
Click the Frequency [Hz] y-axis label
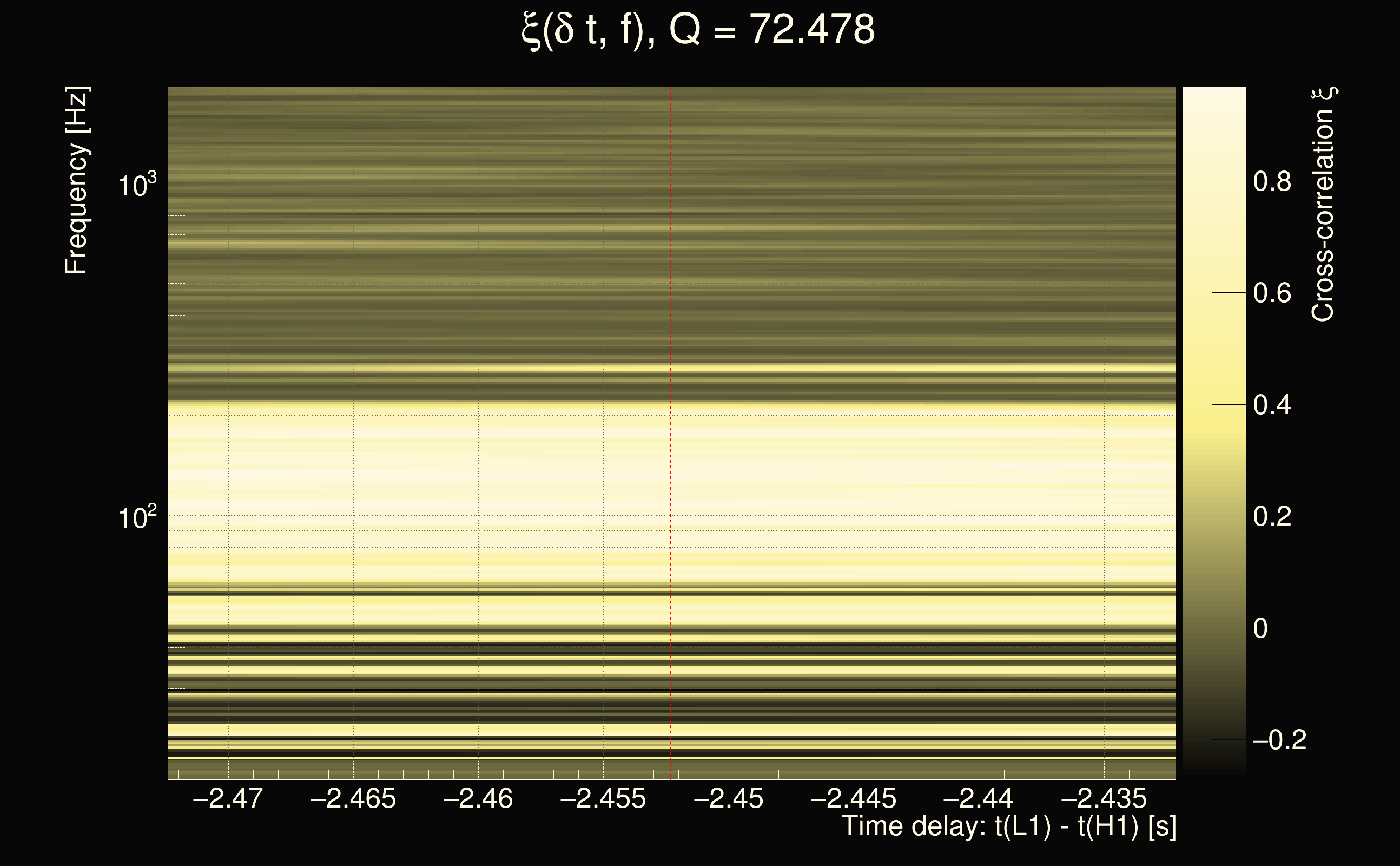(76, 180)
